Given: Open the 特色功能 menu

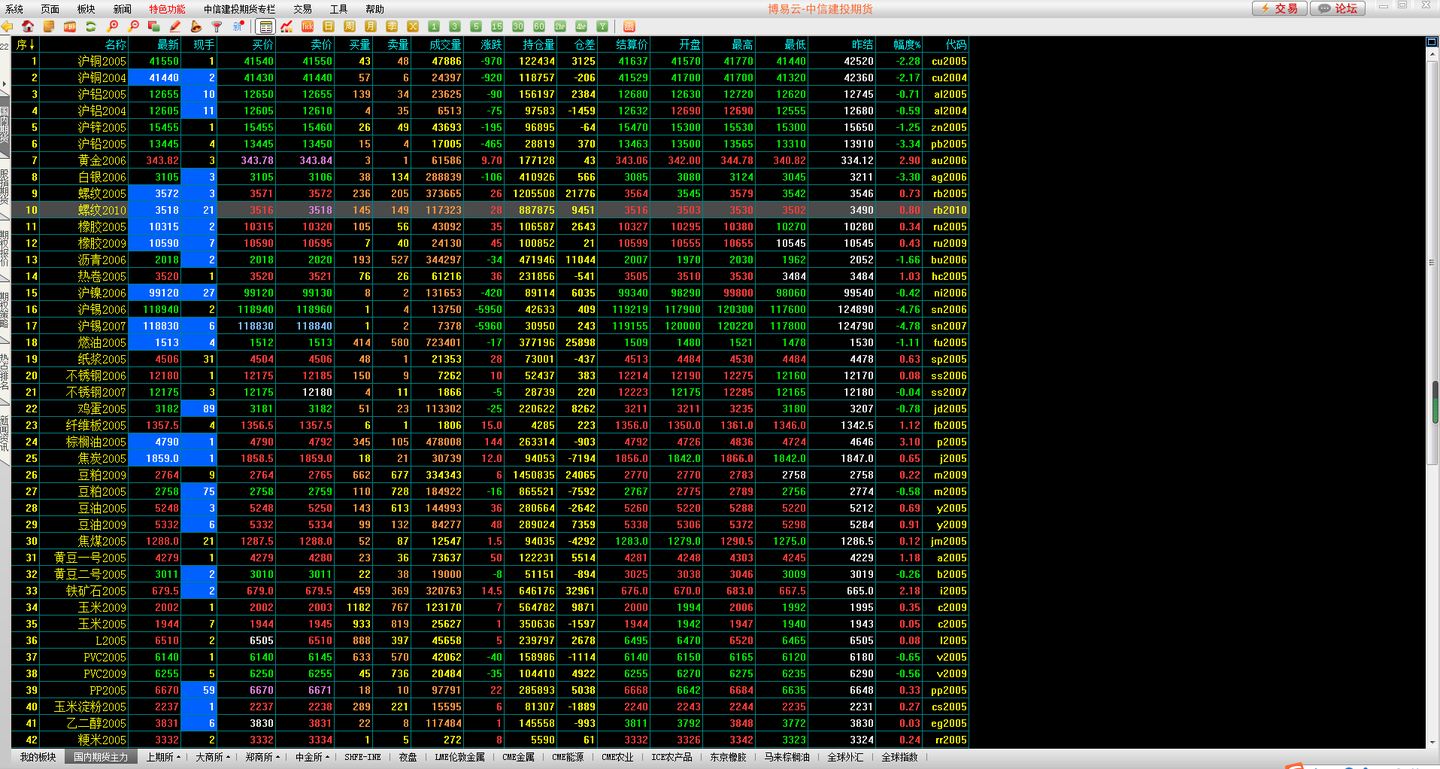Looking at the screenshot, I should 167,8.
